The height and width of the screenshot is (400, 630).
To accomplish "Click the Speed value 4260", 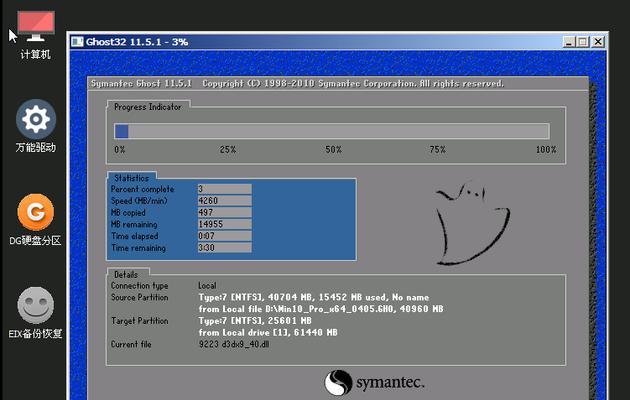I will [224, 200].
